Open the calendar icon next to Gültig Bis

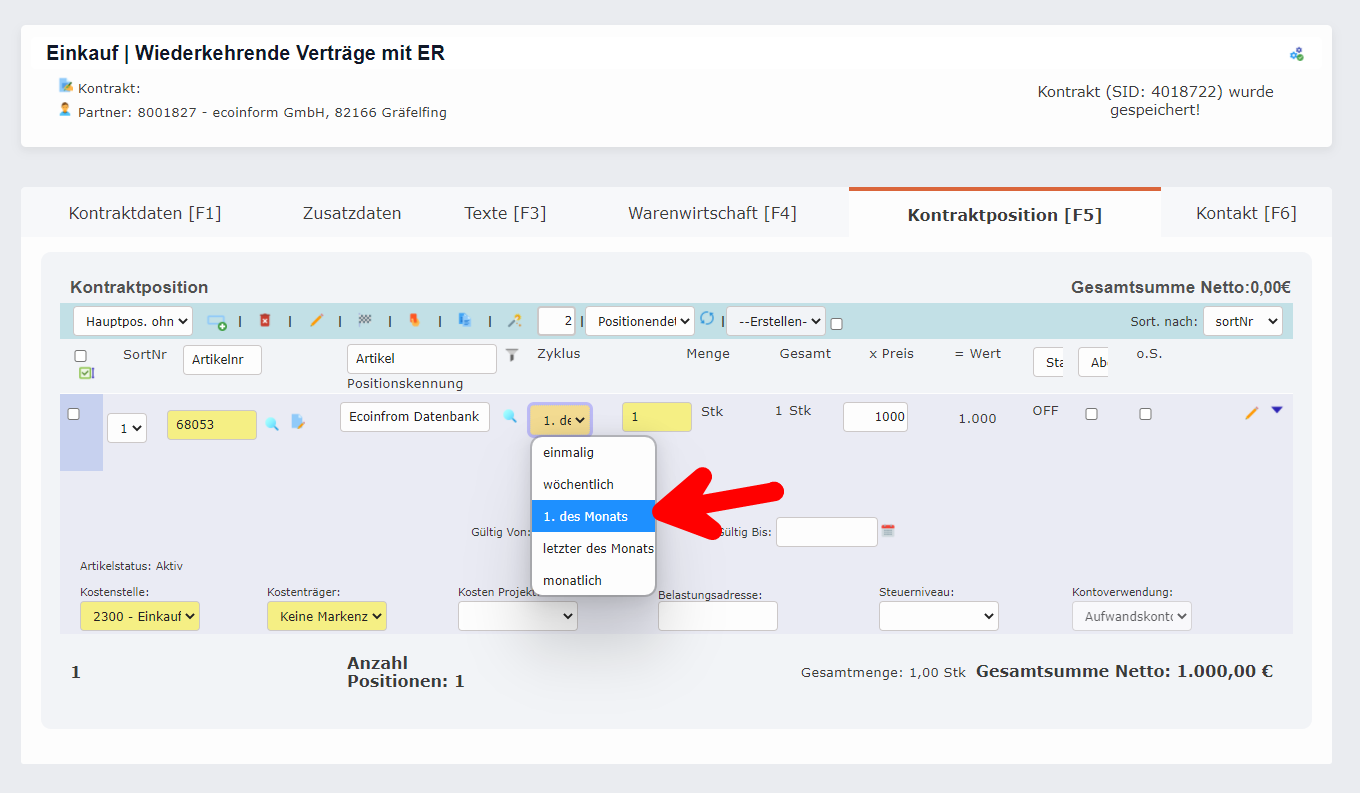(x=887, y=531)
